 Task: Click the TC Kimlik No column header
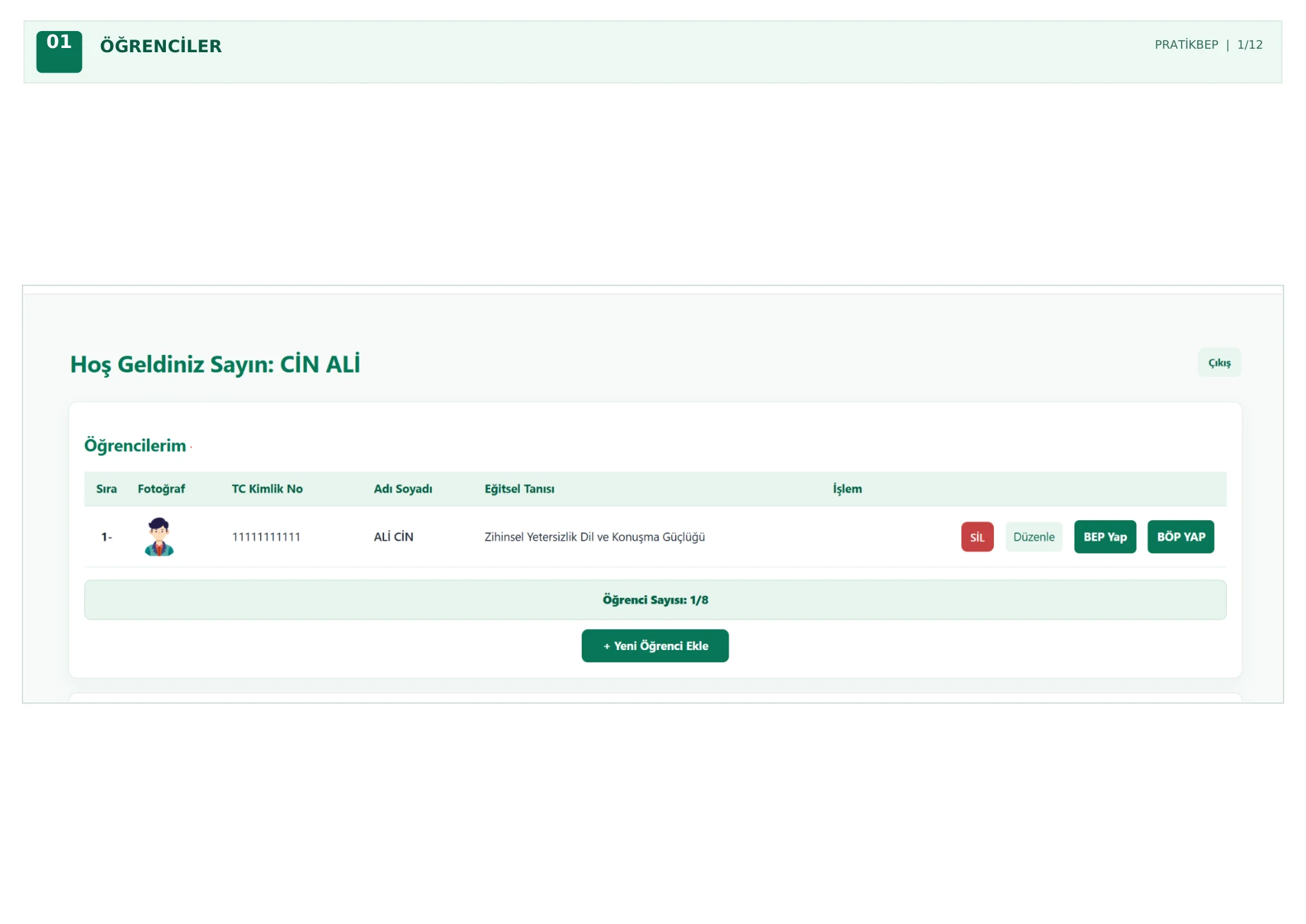(267, 488)
